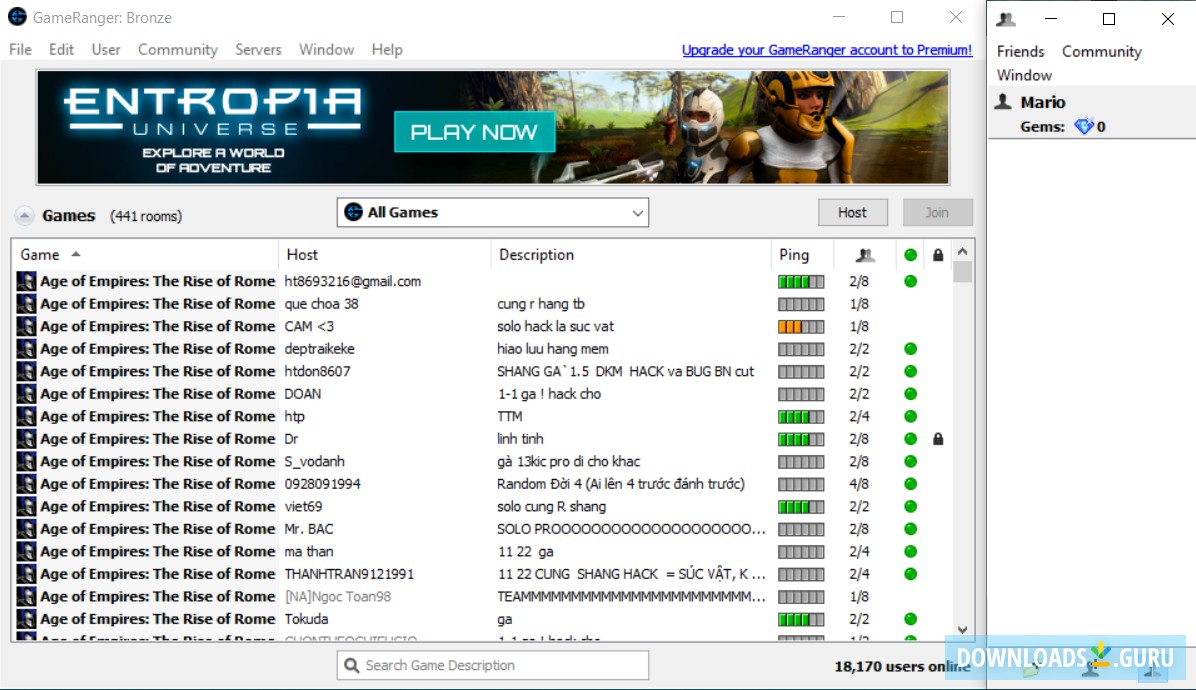Sort by the green status dot column header
Viewport: 1196px width, 690px height.
910,255
